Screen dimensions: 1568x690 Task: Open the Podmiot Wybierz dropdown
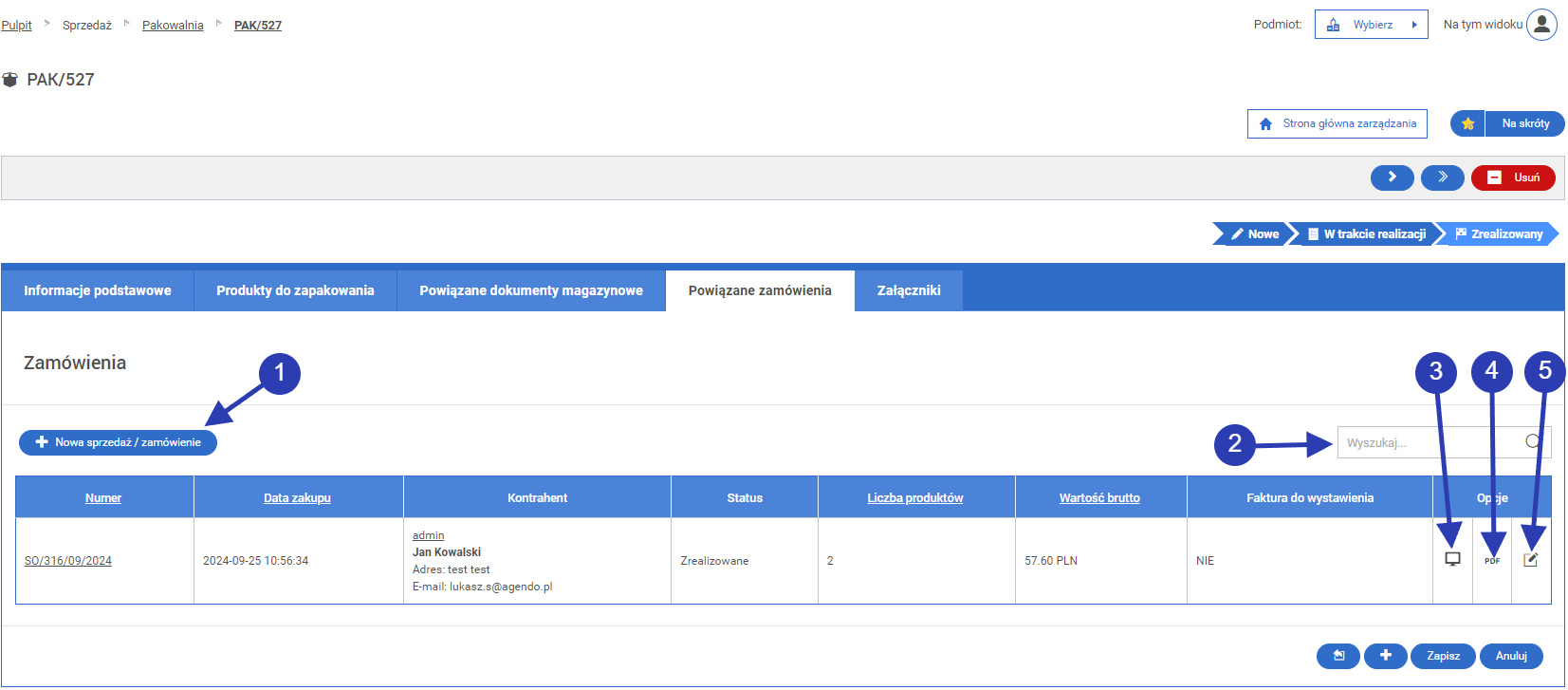point(1371,25)
